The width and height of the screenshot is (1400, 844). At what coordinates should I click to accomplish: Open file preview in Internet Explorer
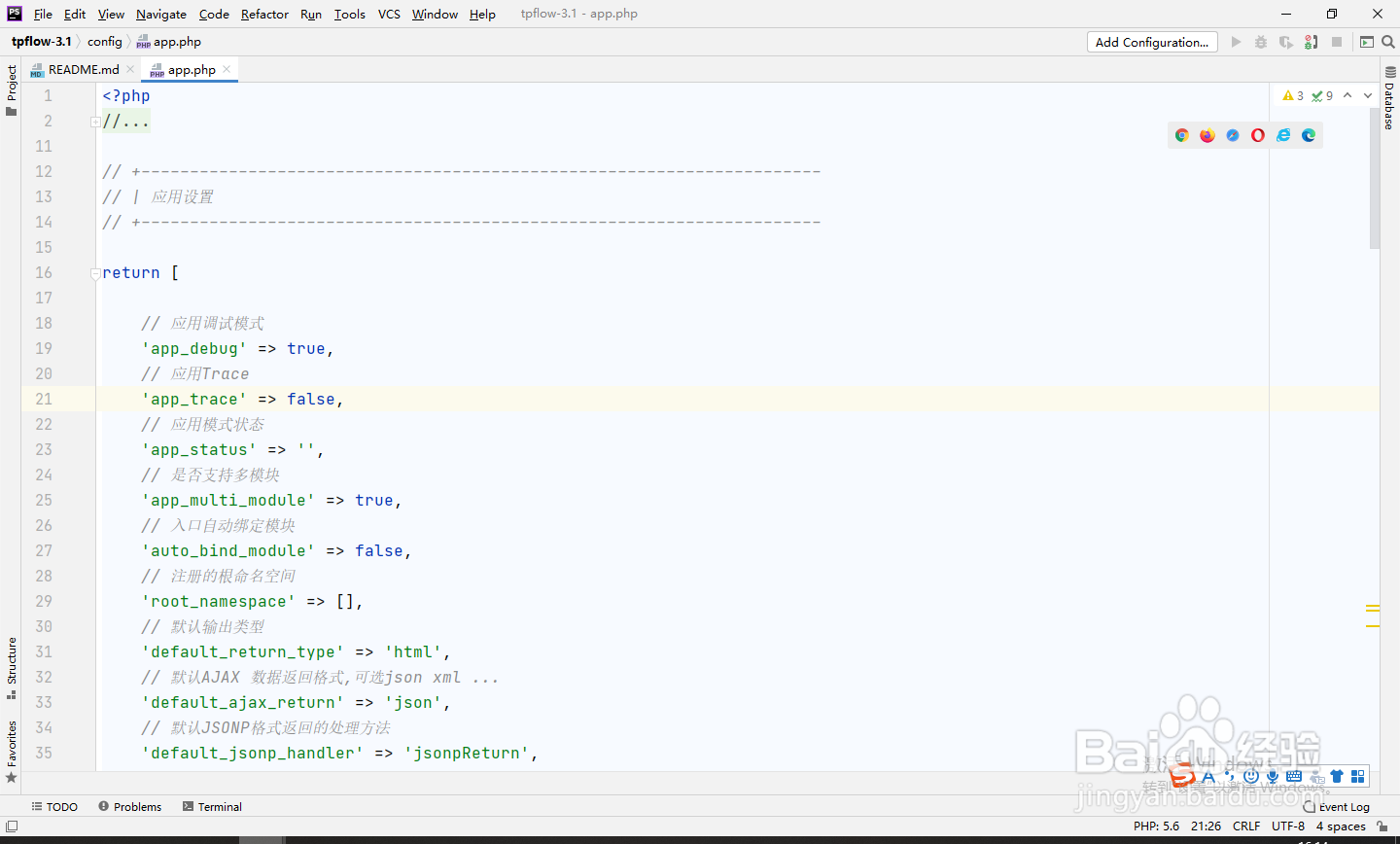[x=1283, y=135]
